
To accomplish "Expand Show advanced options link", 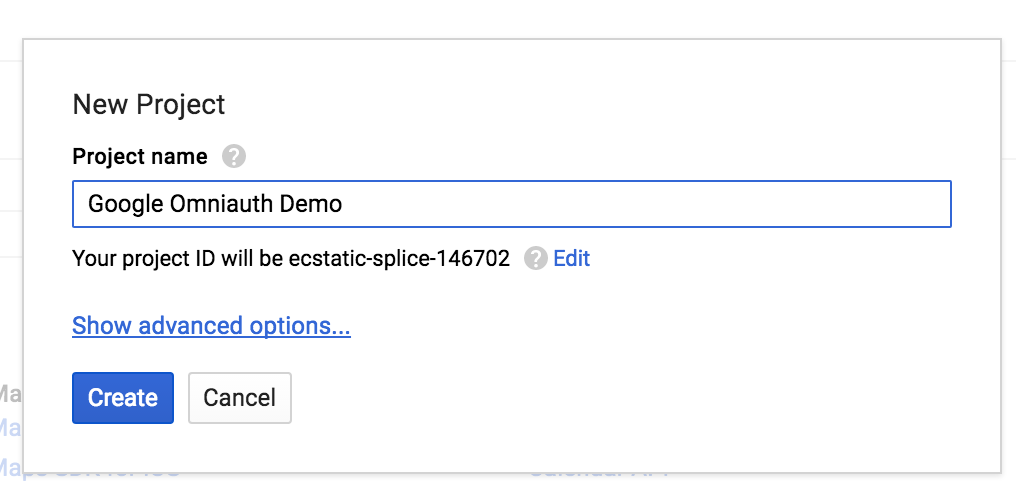I will [211, 325].
